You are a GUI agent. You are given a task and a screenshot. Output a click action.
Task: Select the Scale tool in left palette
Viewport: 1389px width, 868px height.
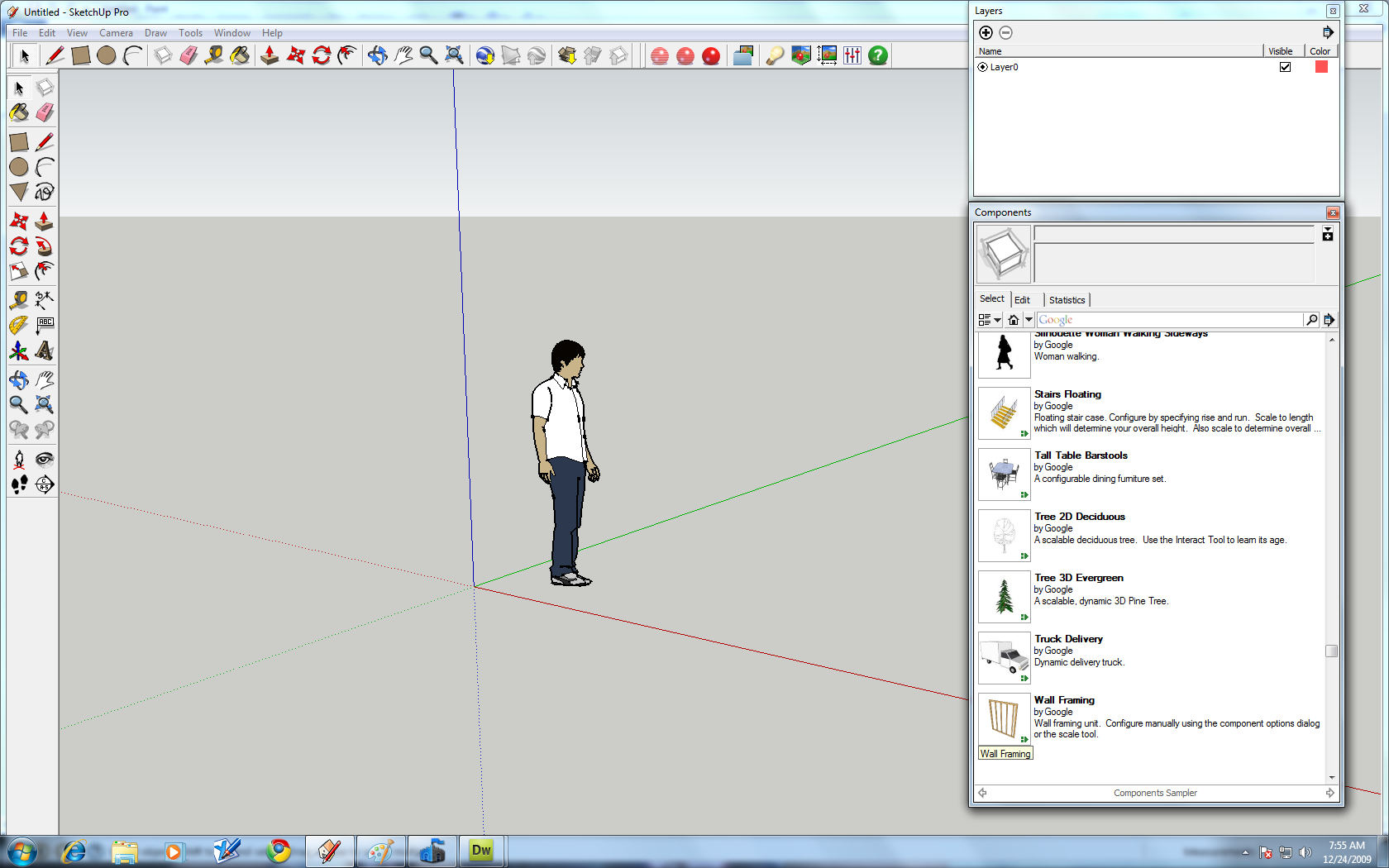pyautogui.click(x=19, y=271)
